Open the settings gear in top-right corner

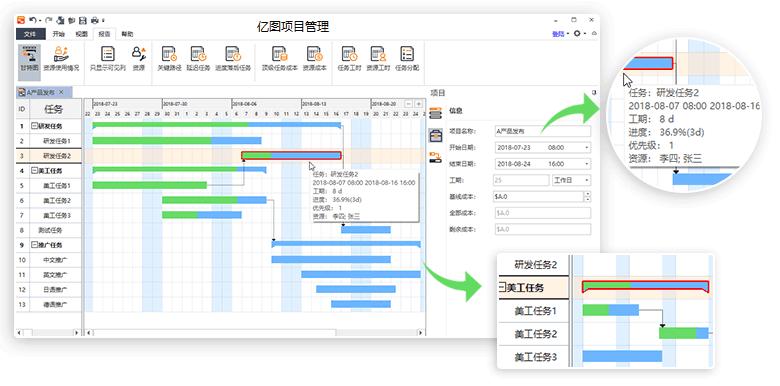(577, 33)
